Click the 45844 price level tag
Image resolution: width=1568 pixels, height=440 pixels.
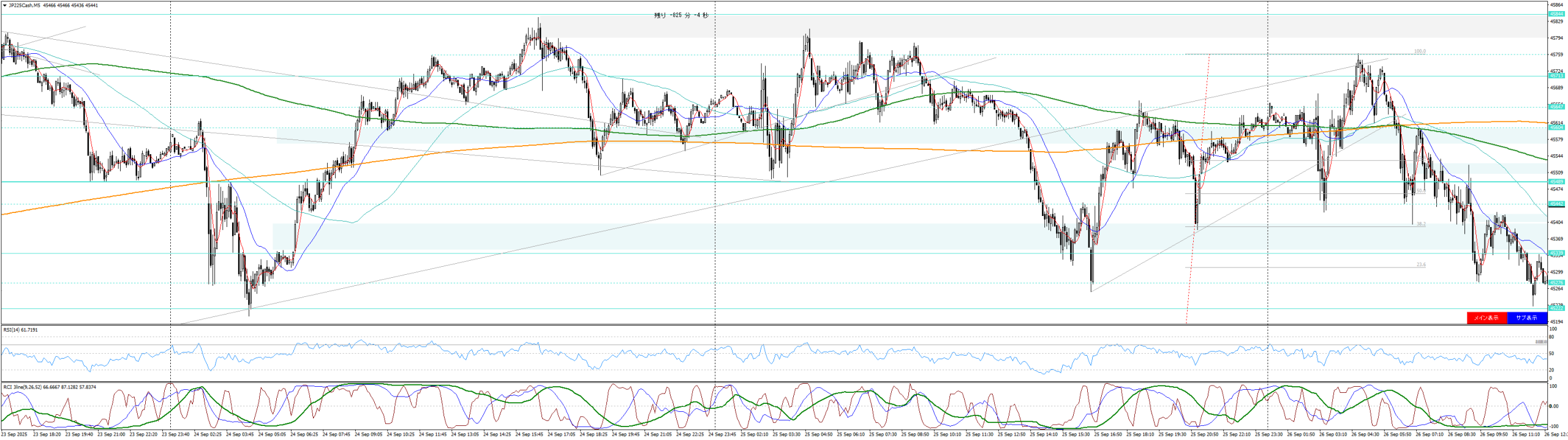tap(1556, 13)
